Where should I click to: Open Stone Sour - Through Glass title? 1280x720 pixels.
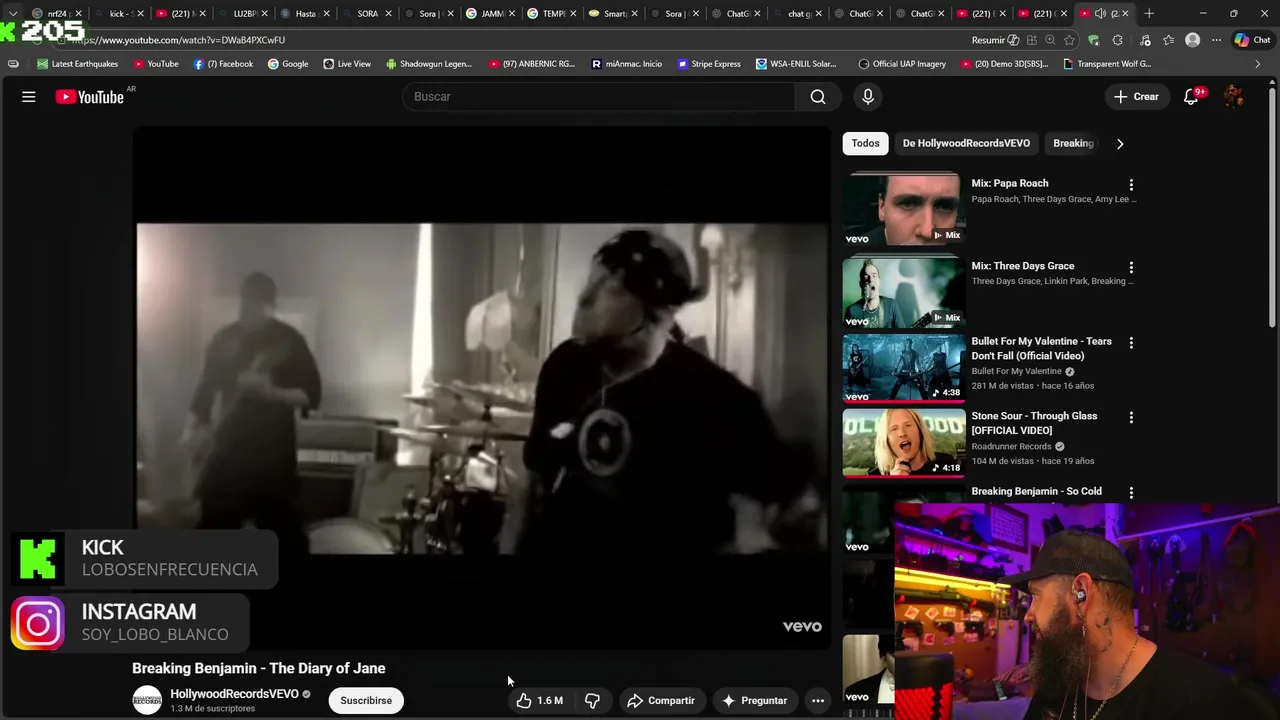[1034, 423]
